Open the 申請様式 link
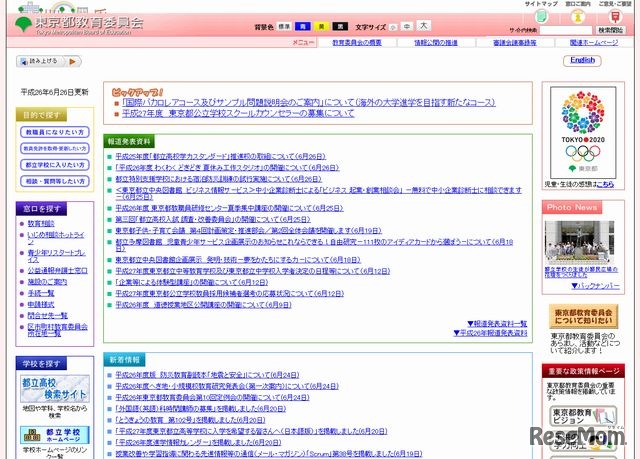The image size is (640, 459). click(x=41, y=305)
